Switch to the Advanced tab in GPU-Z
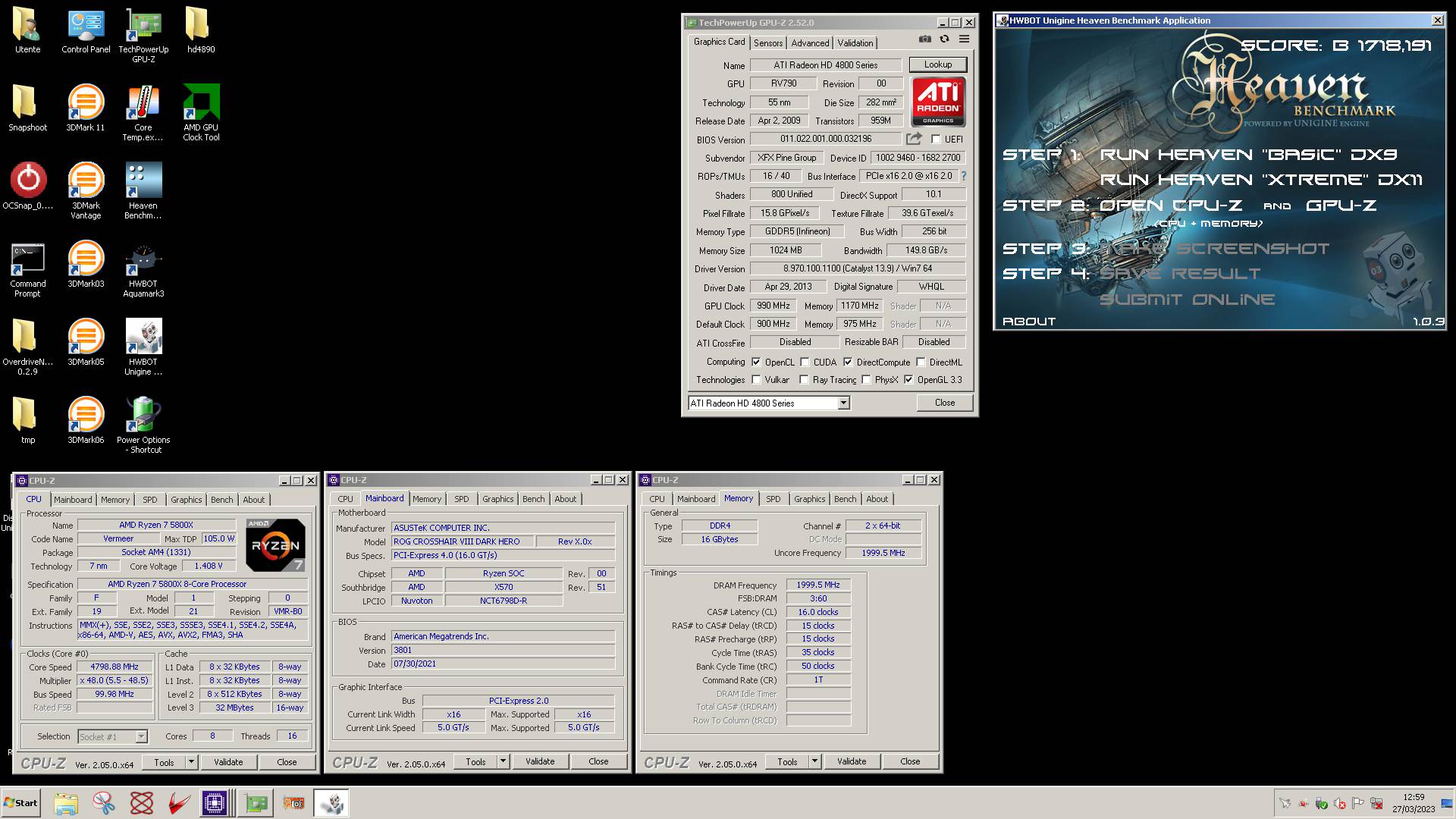1456x819 pixels. pyautogui.click(x=810, y=43)
